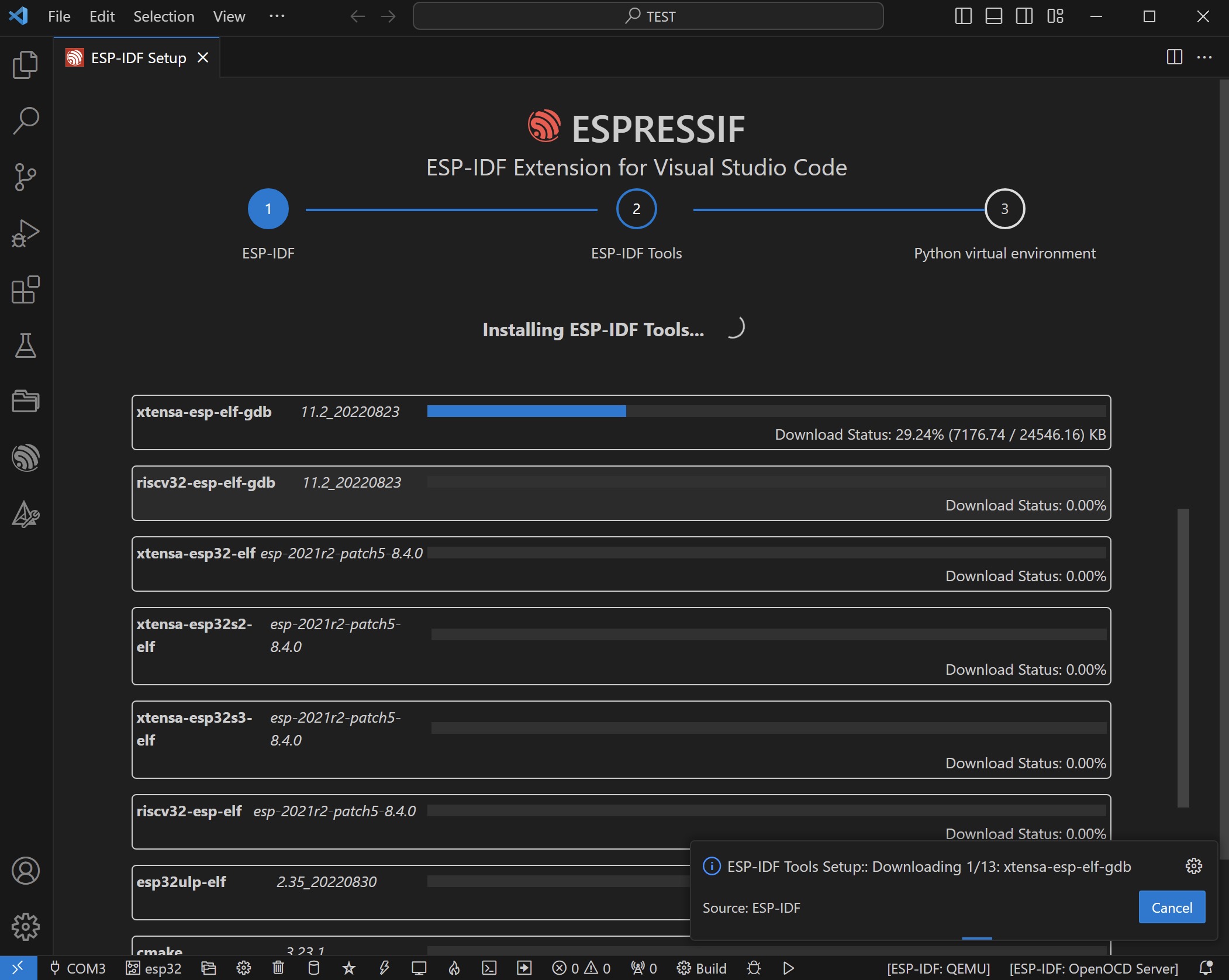Click xtensa-esp32-elf download progress bar
Image resolution: width=1229 pixels, height=980 pixels.
(x=767, y=553)
